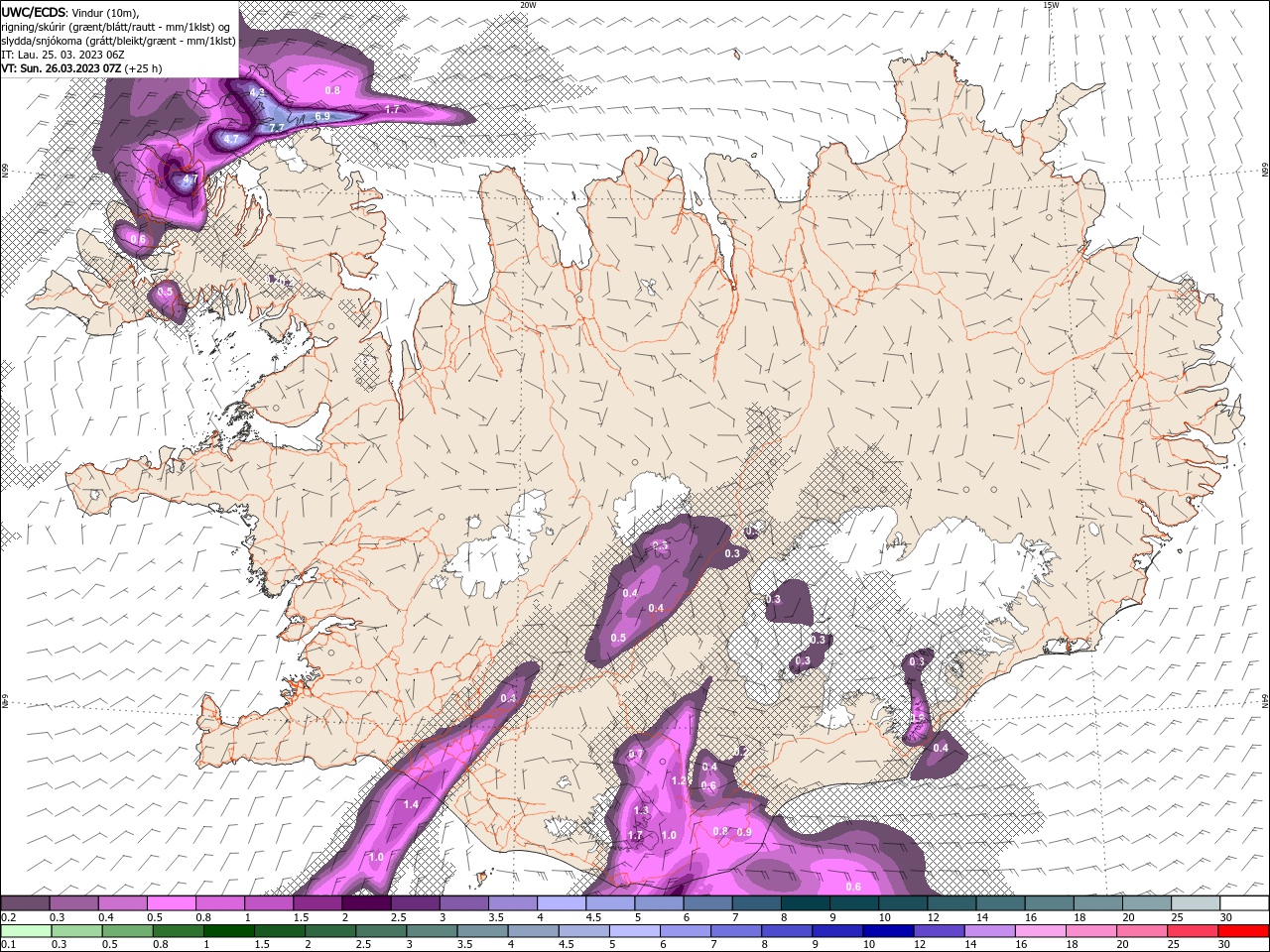Pick the 0.2 dark mauve snow scale swatch
The image size is (1270, 952).
(25, 903)
